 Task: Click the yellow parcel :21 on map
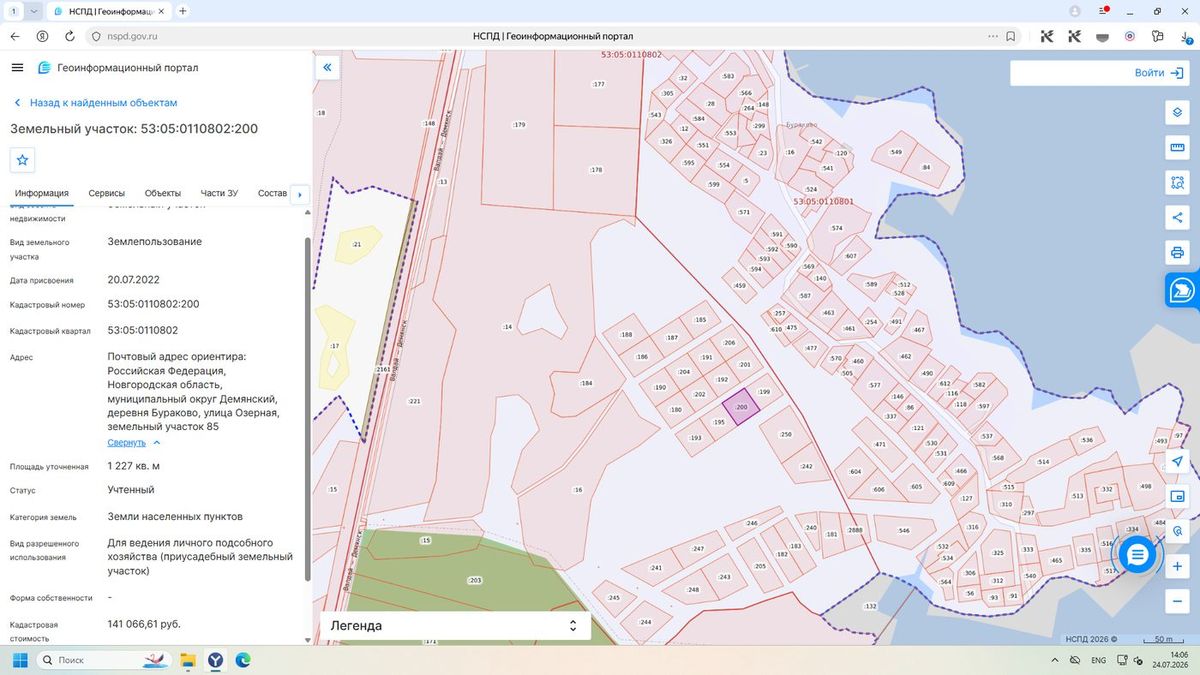pyautogui.click(x=356, y=244)
